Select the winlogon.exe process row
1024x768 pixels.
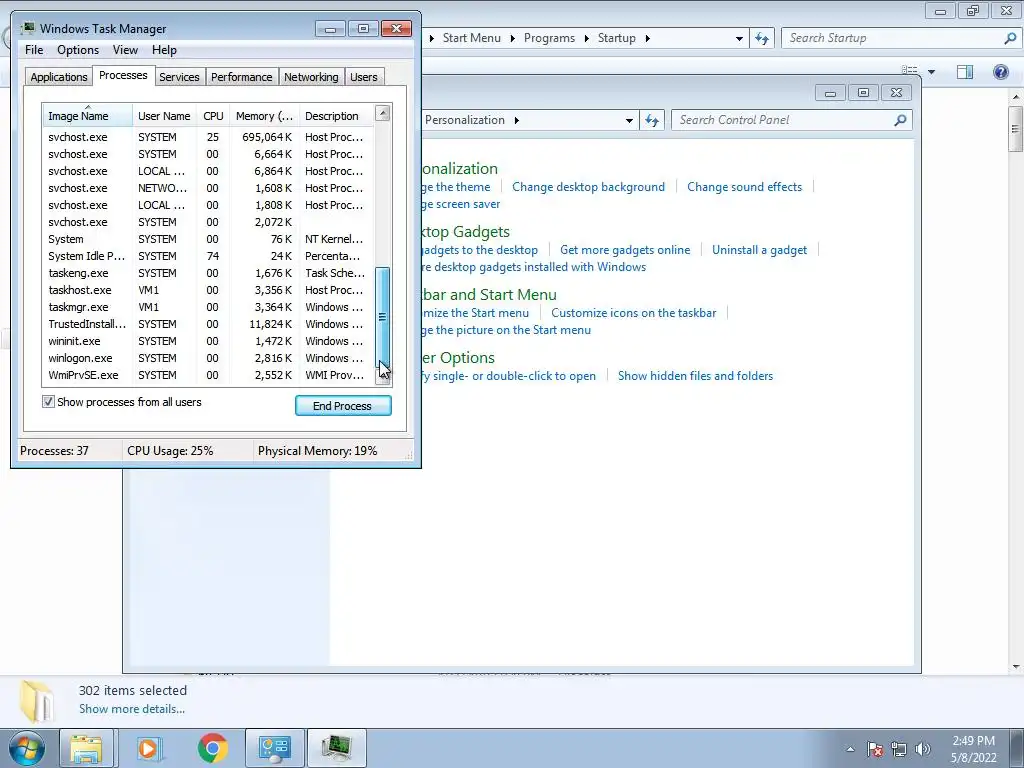pyautogui.click(x=208, y=358)
